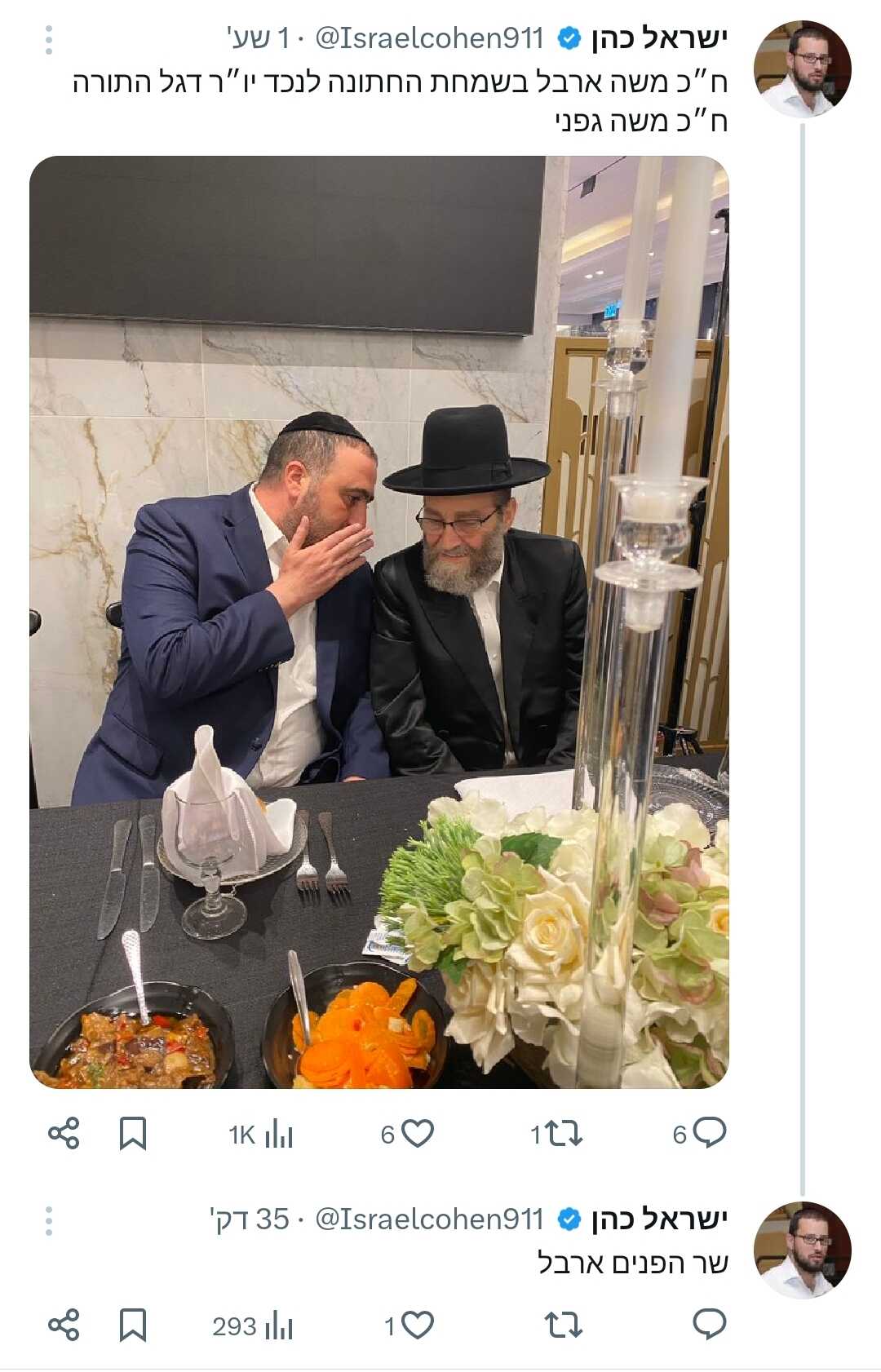Reply to the second tweet

coord(709,1325)
